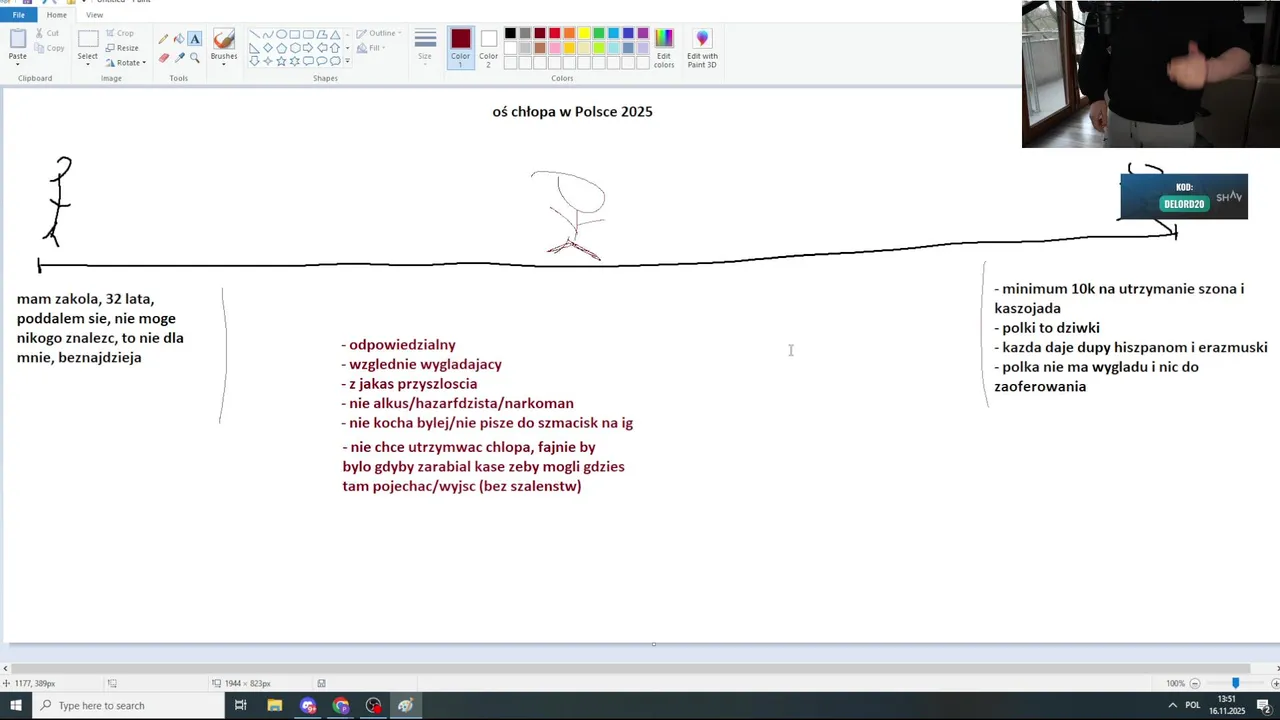Open the Paste dropdown arrow

18,64
